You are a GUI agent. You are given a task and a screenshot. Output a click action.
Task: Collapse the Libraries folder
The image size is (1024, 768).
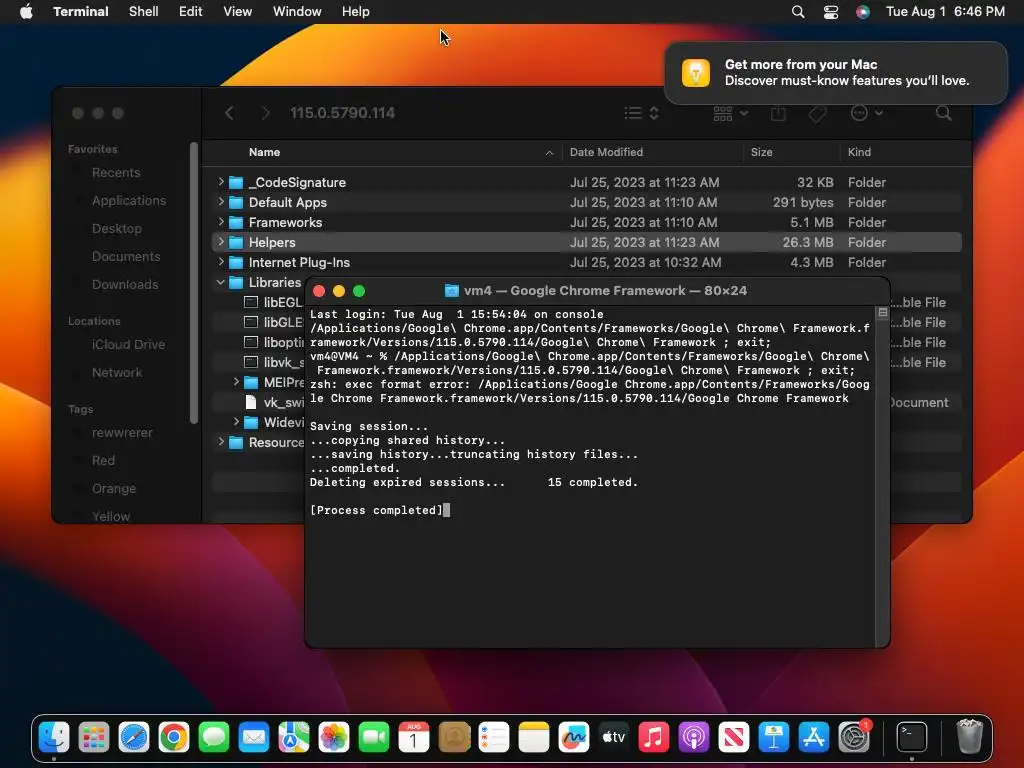(x=221, y=282)
